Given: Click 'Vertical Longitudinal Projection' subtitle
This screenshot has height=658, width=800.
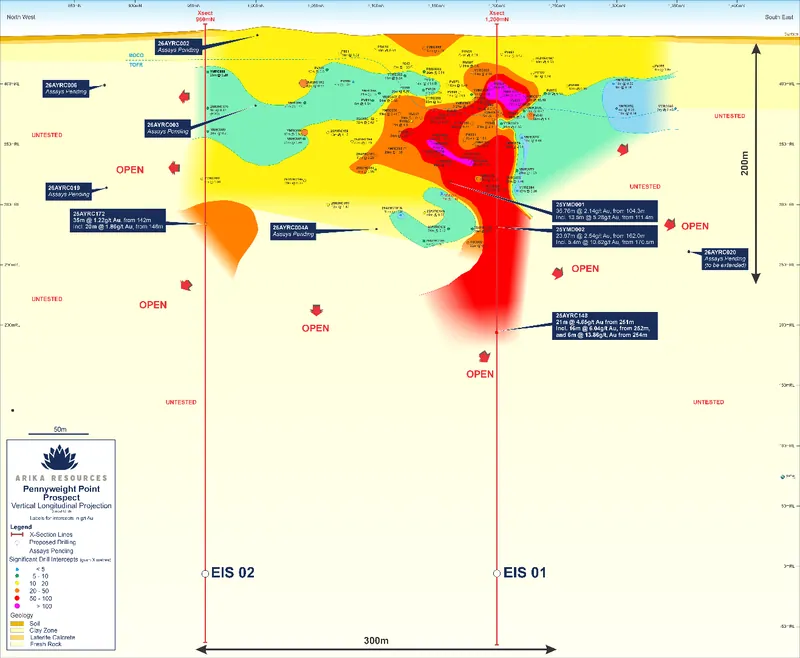Looking at the screenshot, I should point(61,505).
